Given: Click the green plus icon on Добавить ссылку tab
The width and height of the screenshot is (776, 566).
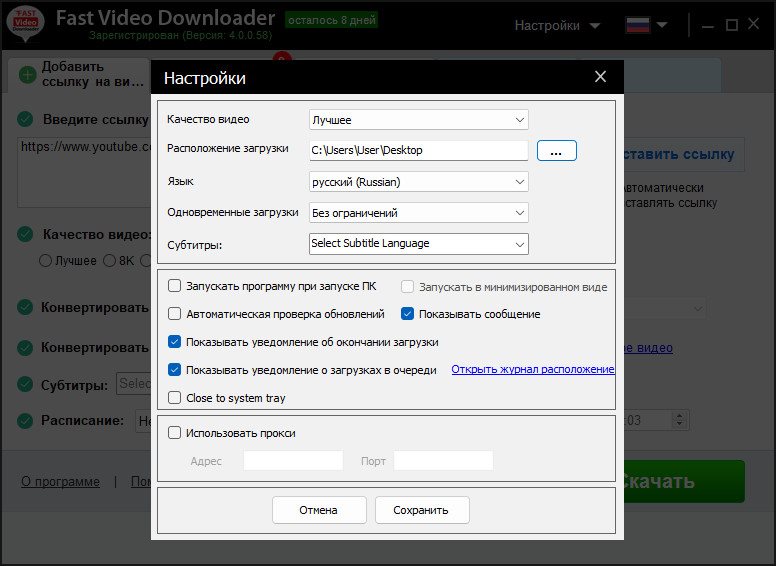Looking at the screenshot, I should tap(27, 75).
